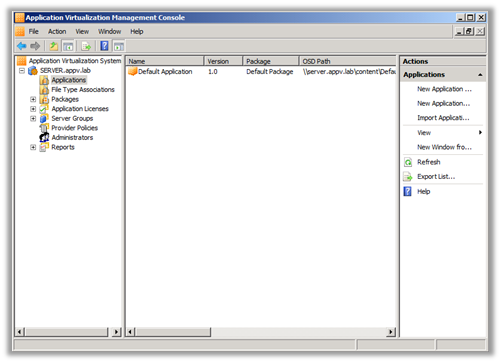Click the 1.0 version cell

(x=213, y=72)
